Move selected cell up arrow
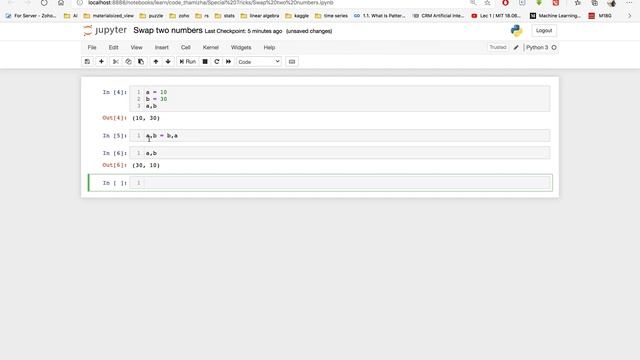Screen dimensions: 640x360 click(156, 62)
